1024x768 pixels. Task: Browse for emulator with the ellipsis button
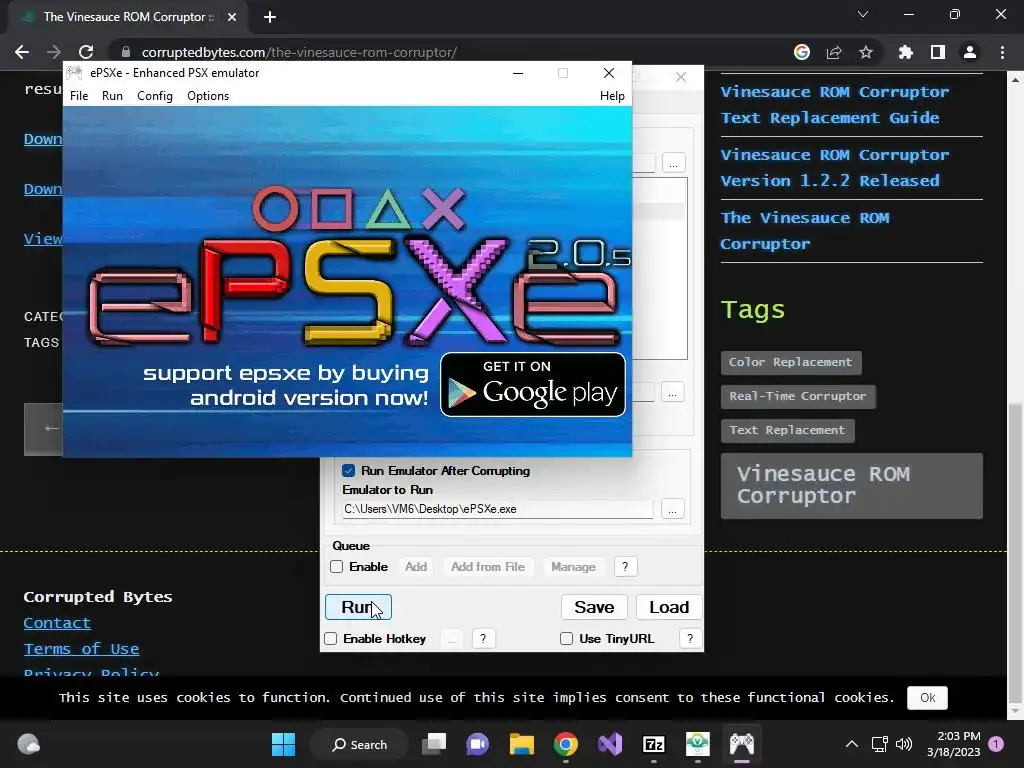[x=673, y=509]
